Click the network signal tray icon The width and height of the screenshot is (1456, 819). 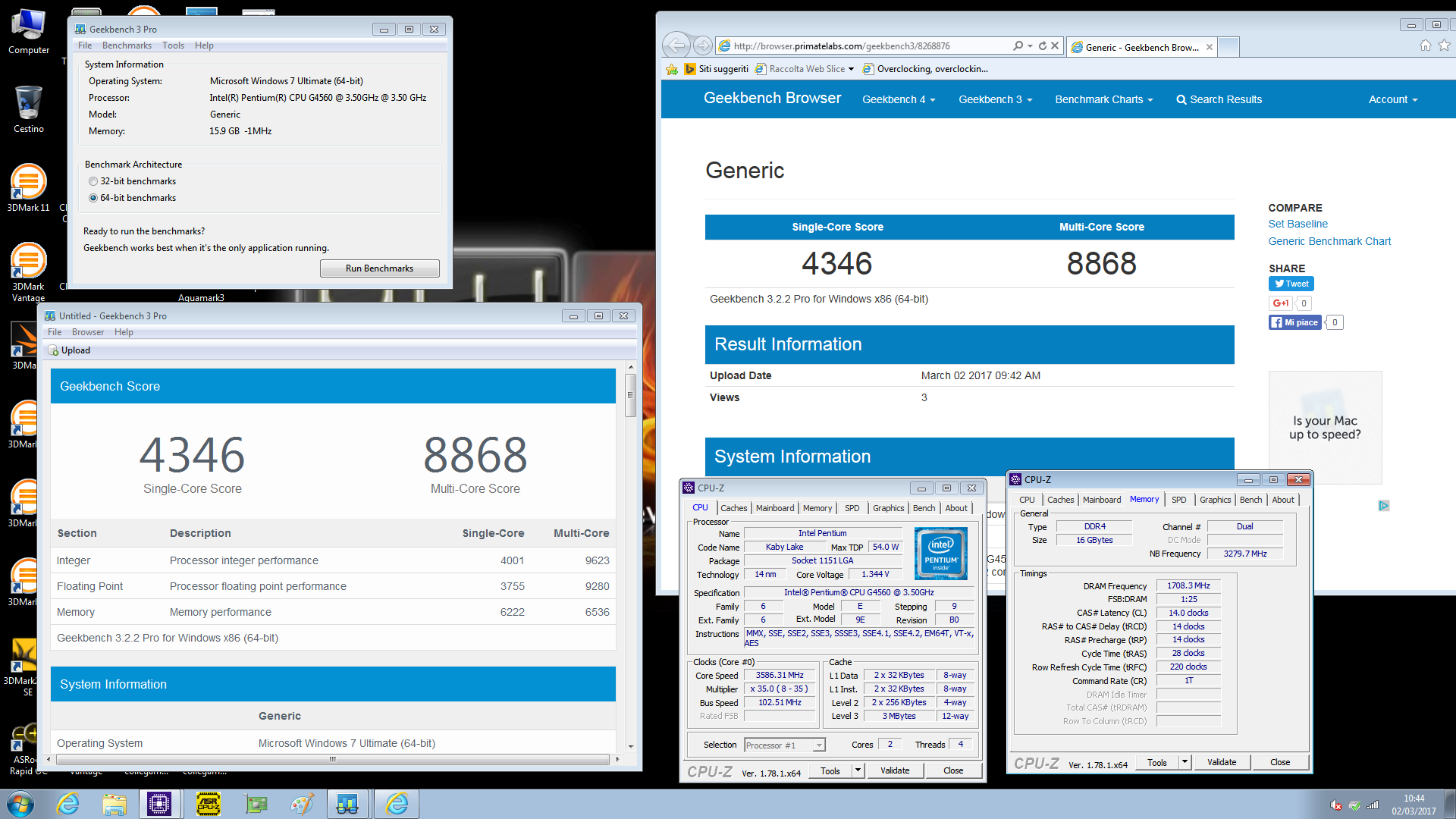click(1373, 805)
